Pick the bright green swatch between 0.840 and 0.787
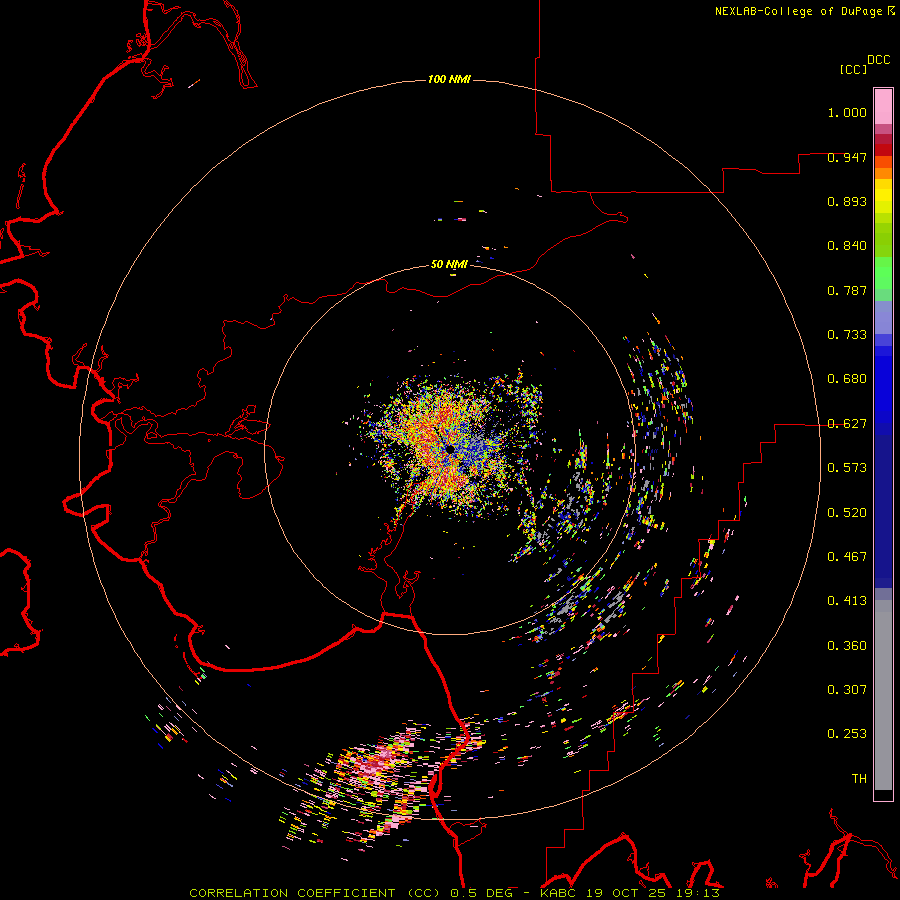 pyautogui.click(x=883, y=273)
